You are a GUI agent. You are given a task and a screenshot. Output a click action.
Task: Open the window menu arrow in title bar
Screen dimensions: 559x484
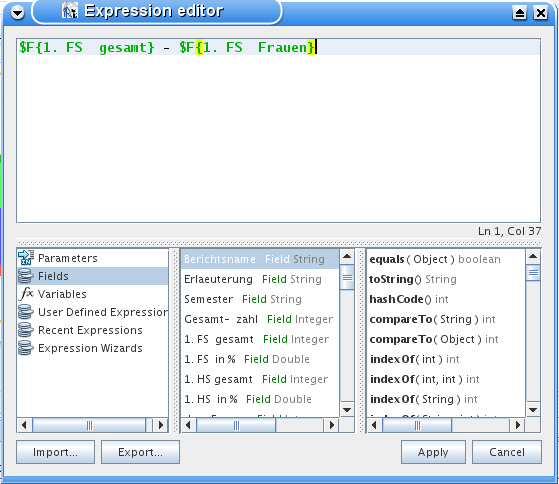(x=17, y=13)
